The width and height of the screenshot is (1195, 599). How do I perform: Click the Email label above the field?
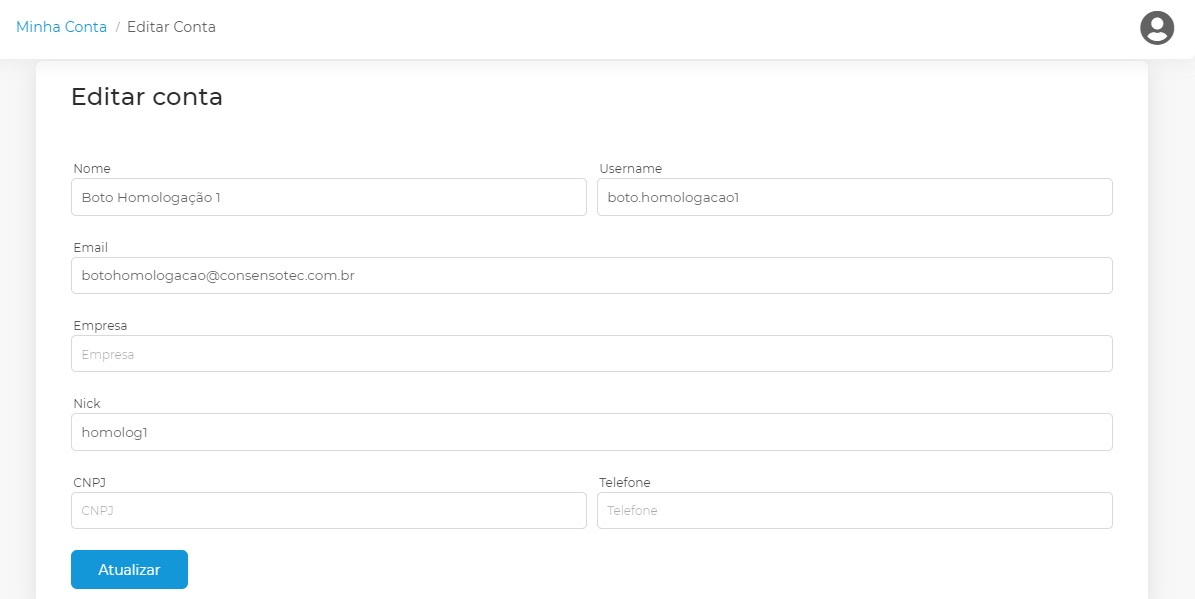[91, 247]
